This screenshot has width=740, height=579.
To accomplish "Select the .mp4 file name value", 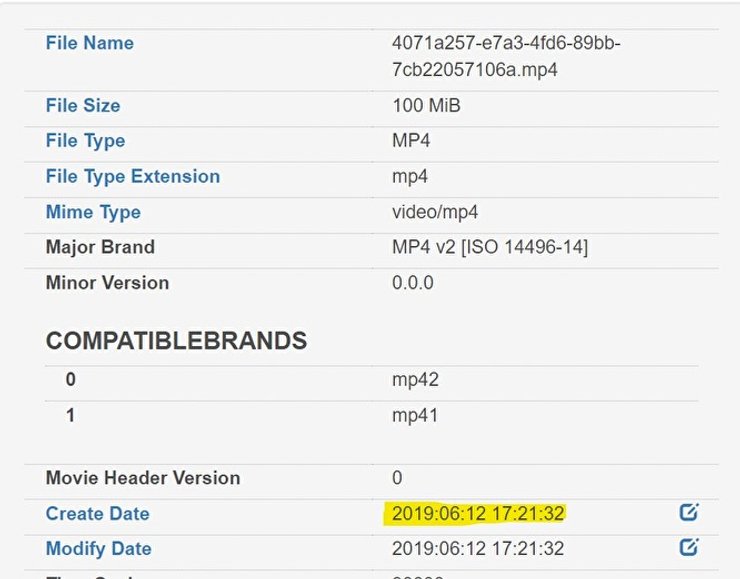I will [x=506, y=57].
